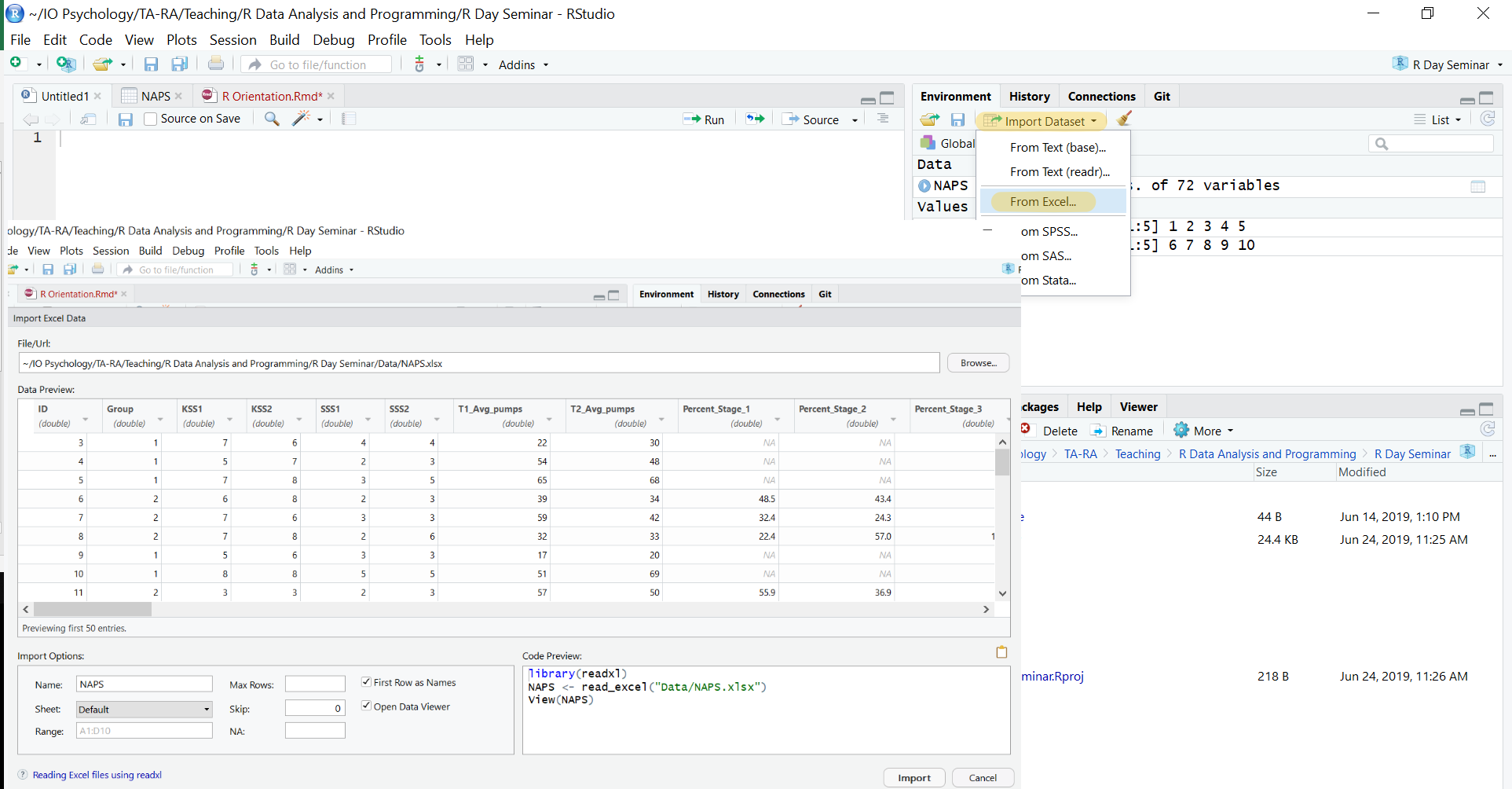
Task: Click the Save workspace icon in Environment pane
Action: coord(957,119)
